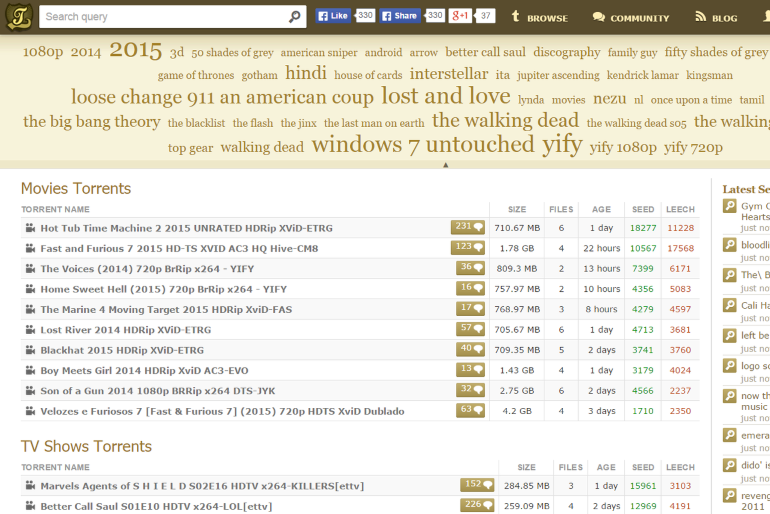770x514 pixels.
Task: Sort movies by the SEED column header
Action: tap(643, 210)
